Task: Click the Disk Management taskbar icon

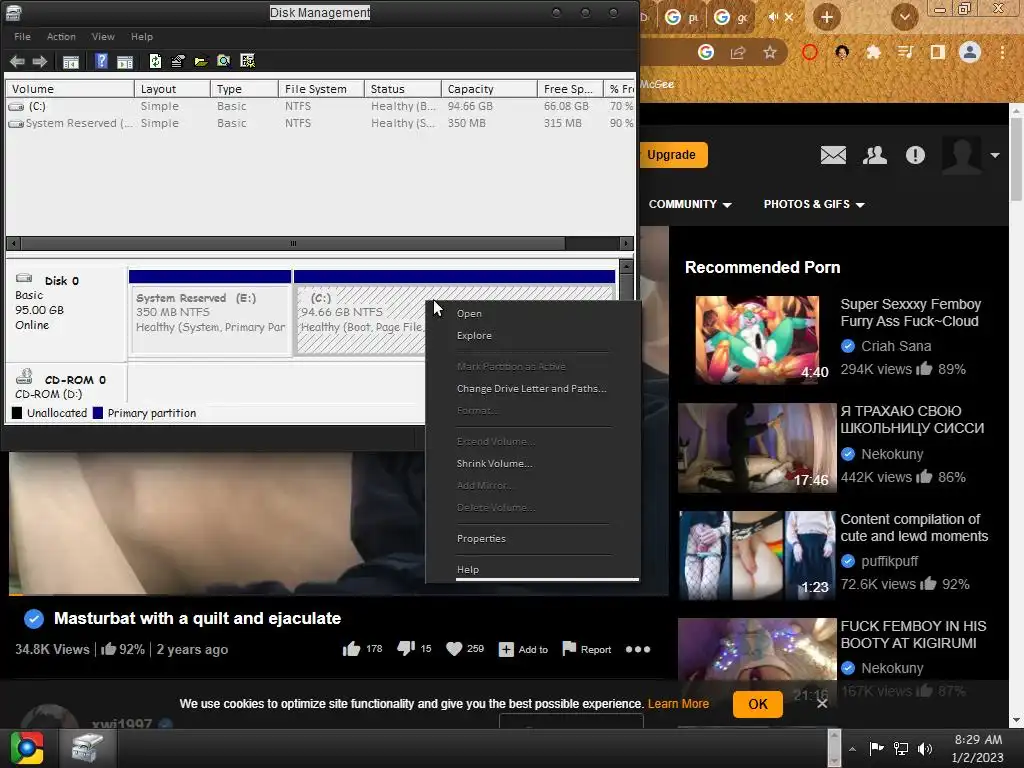Action: [x=88, y=748]
